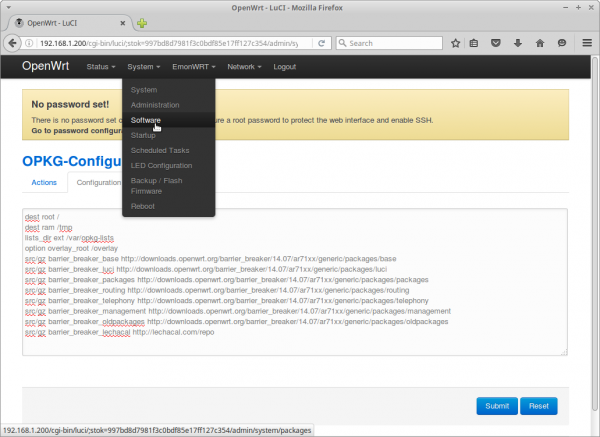Show bookmarks list icon
The image size is (600, 437).
tap(474, 43)
